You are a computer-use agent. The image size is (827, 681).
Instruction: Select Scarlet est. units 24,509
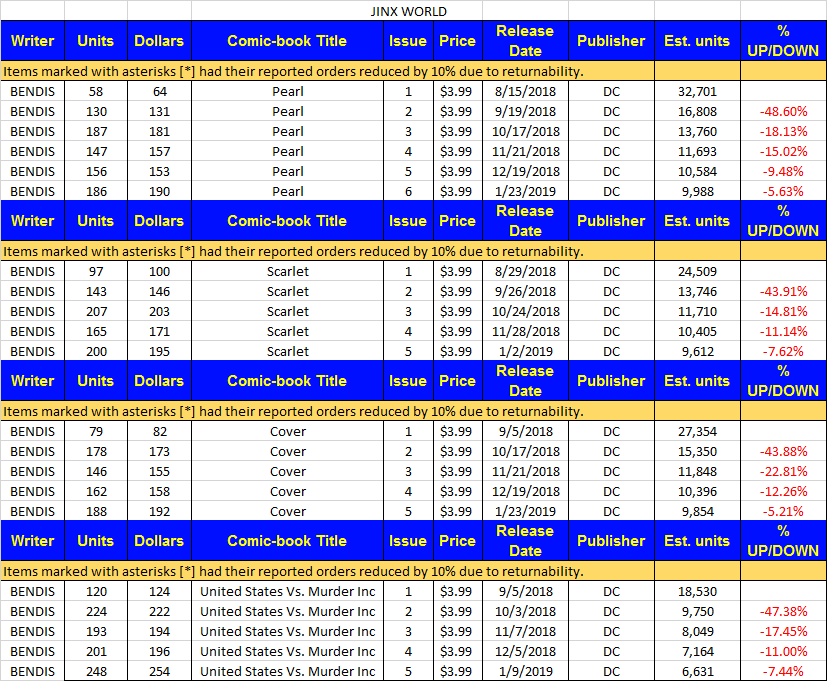coord(697,271)
